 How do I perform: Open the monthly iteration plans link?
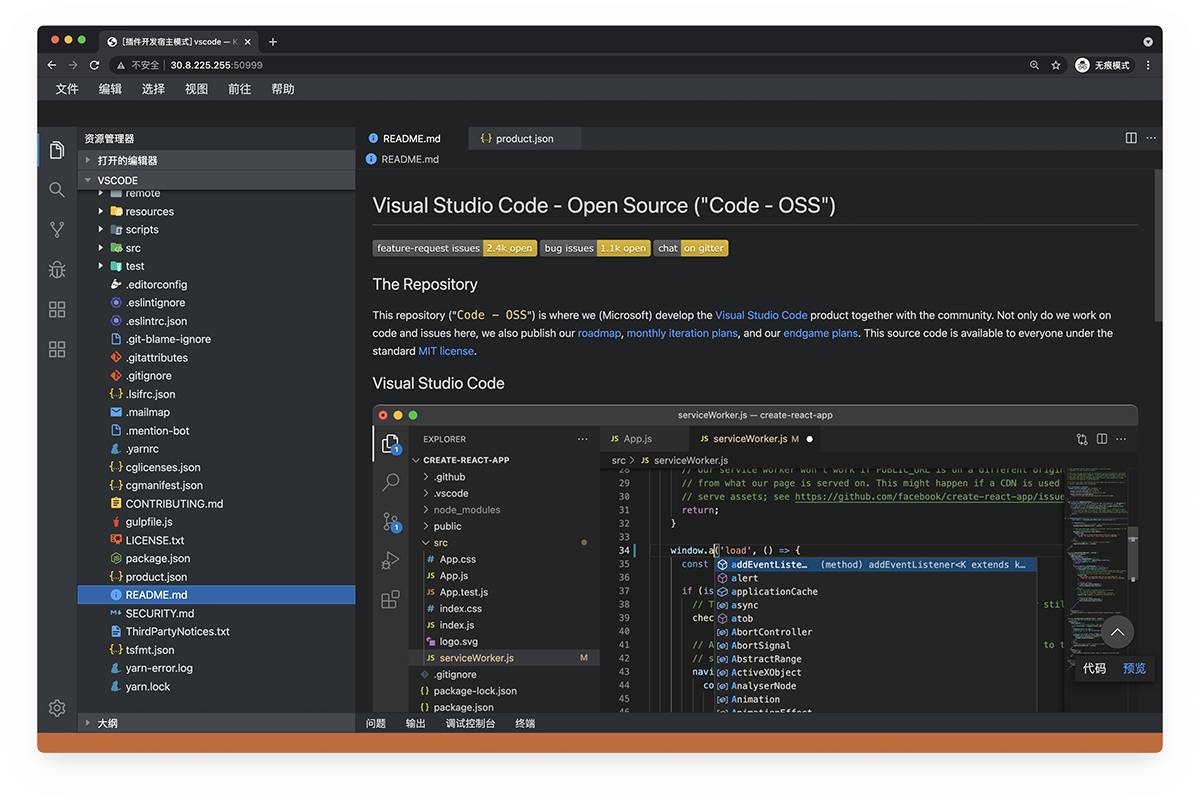click(681, 333)
